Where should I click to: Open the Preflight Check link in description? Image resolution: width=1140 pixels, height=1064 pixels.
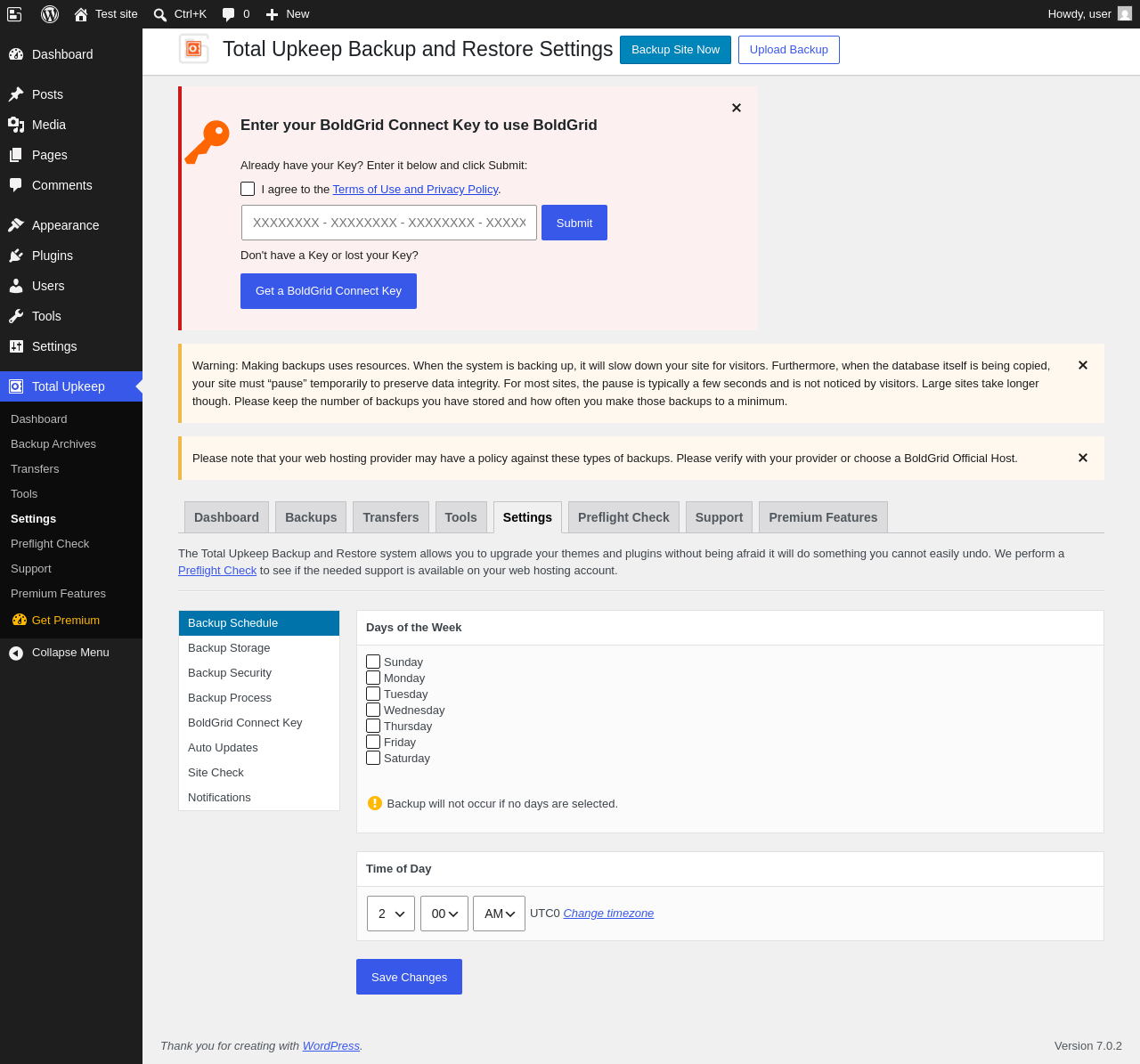click(x=217, y=571)
